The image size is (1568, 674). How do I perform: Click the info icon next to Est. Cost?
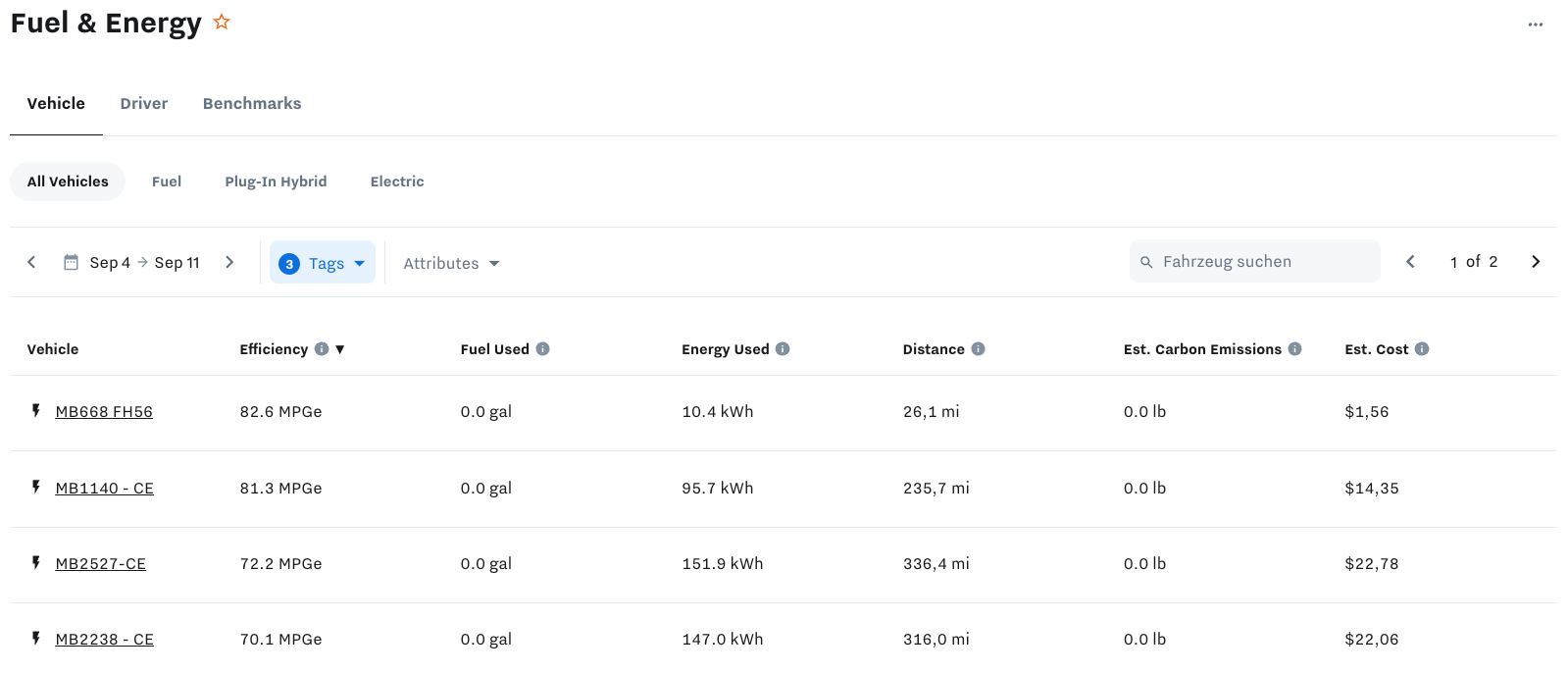click(1422, 348)
